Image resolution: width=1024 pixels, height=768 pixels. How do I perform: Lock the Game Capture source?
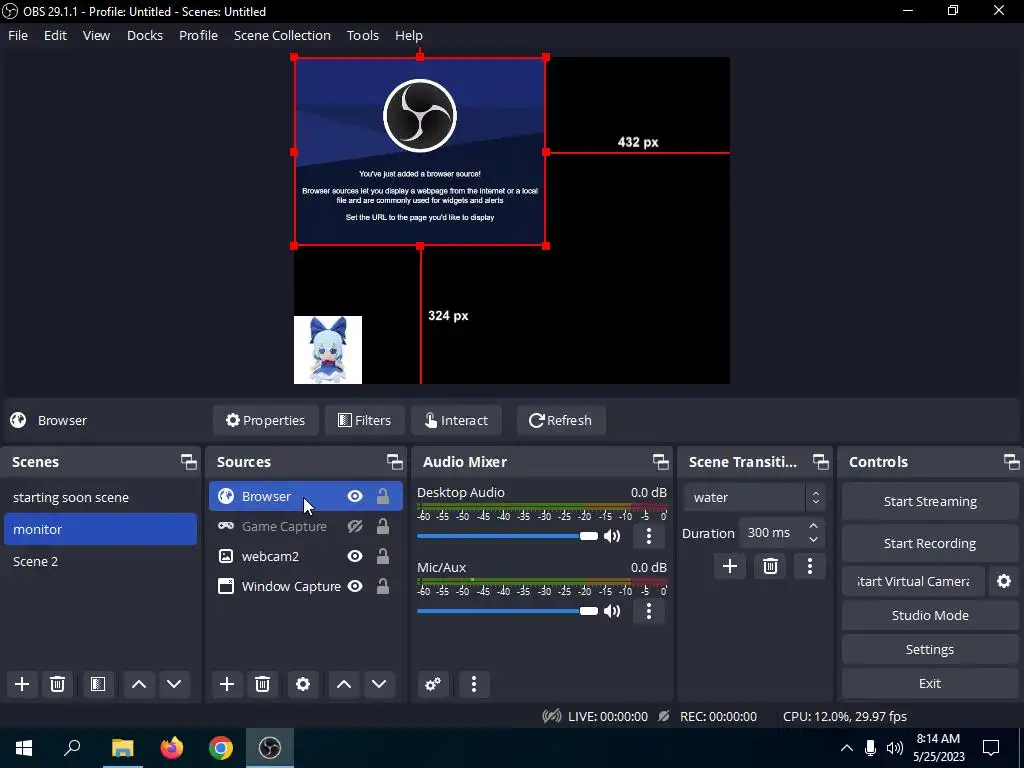tap(383, 526)
